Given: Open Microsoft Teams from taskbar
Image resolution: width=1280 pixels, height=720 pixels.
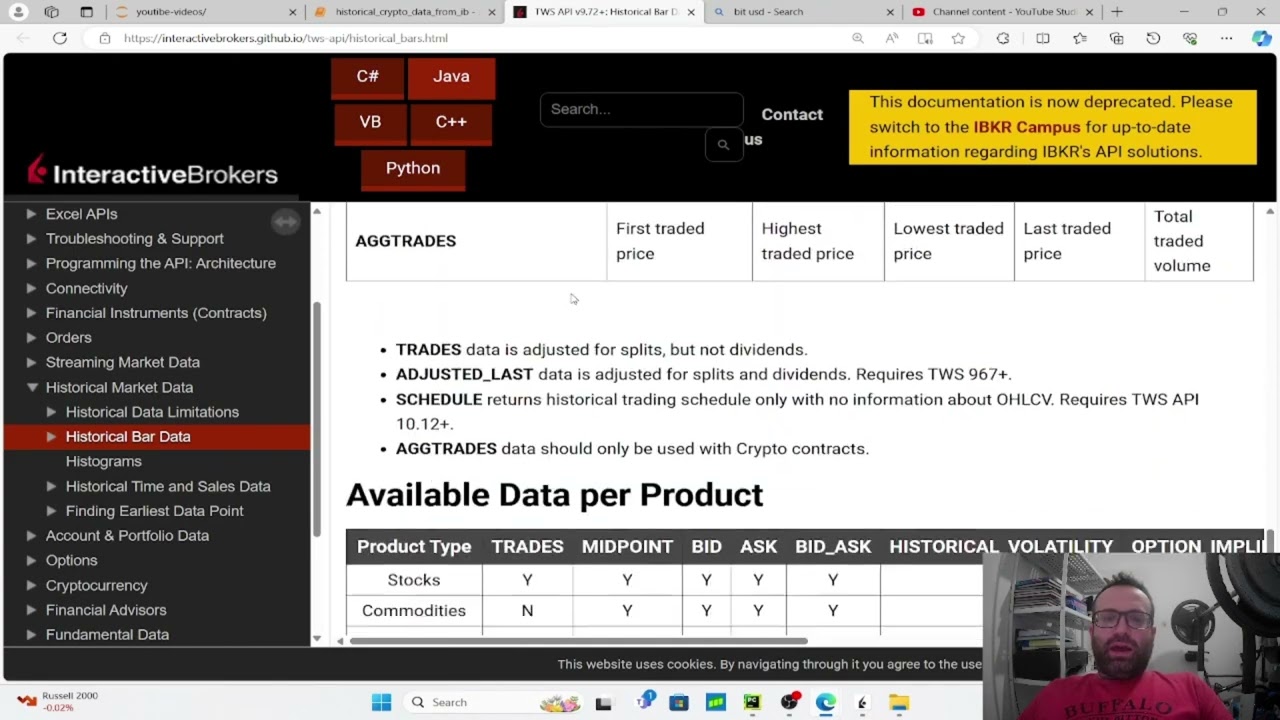Looking at the screenshot, I should pos(645,702).
